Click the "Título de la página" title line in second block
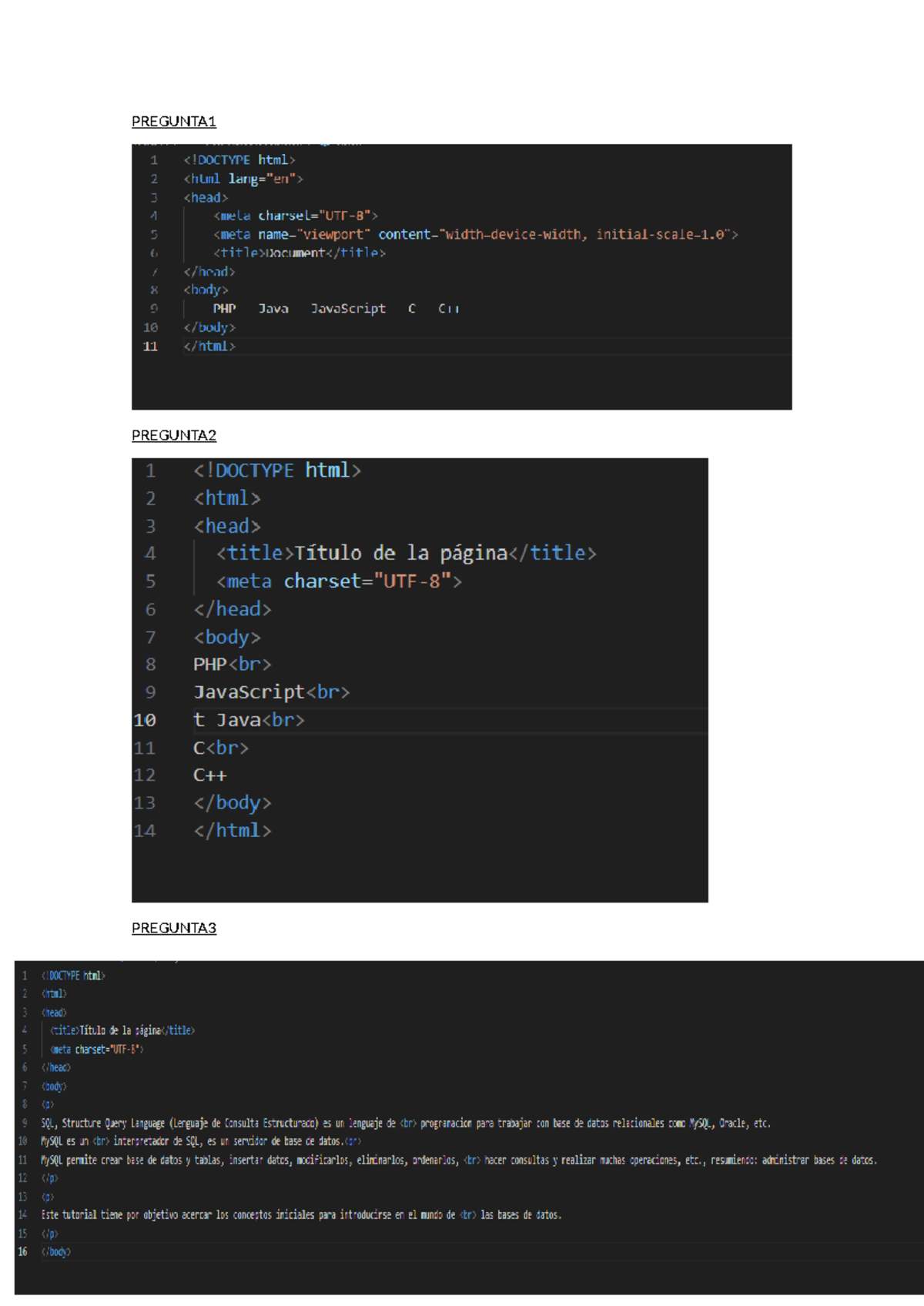This screenshot has height=1306, width=924. 406,554
